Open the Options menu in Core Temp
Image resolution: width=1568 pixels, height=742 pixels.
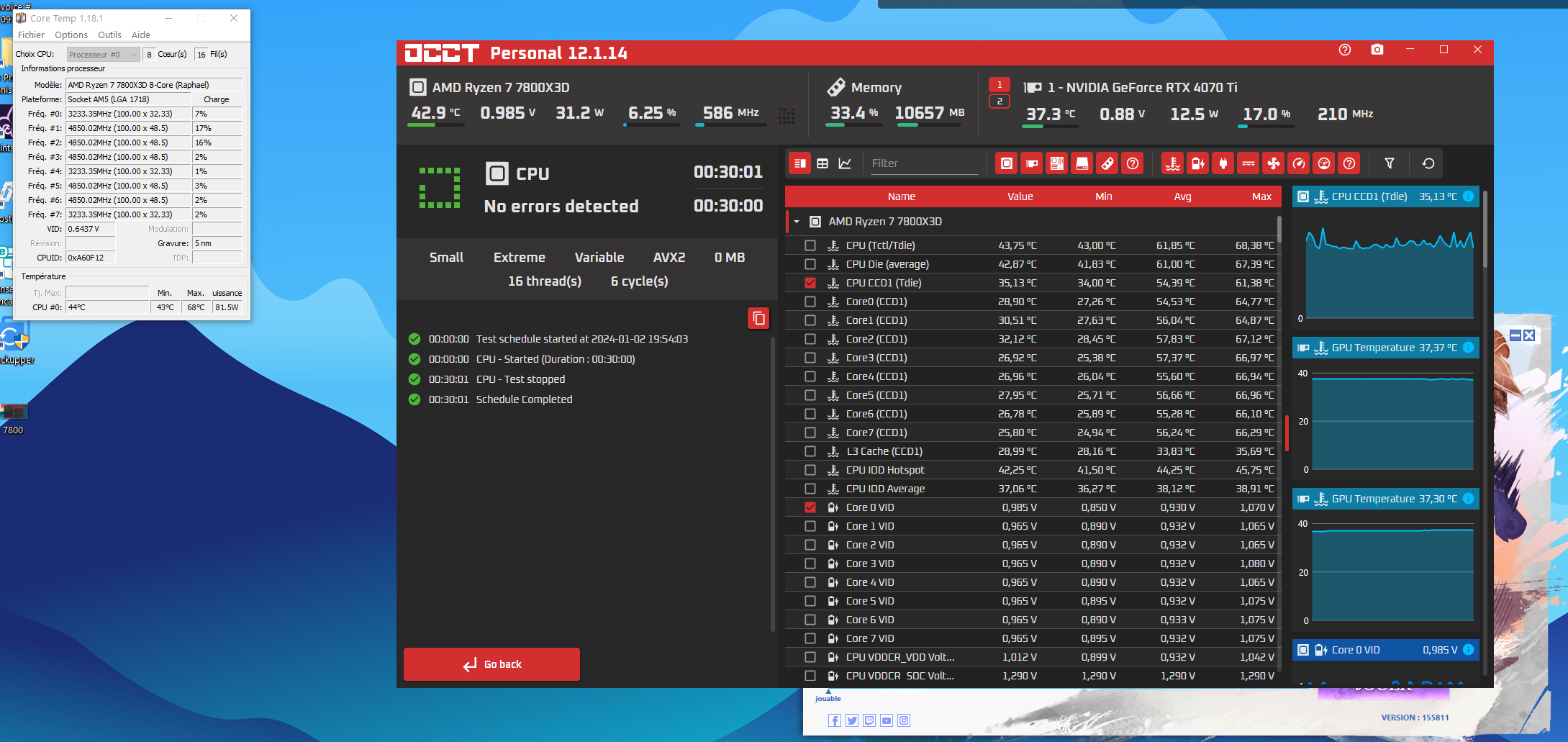[71, 35]
